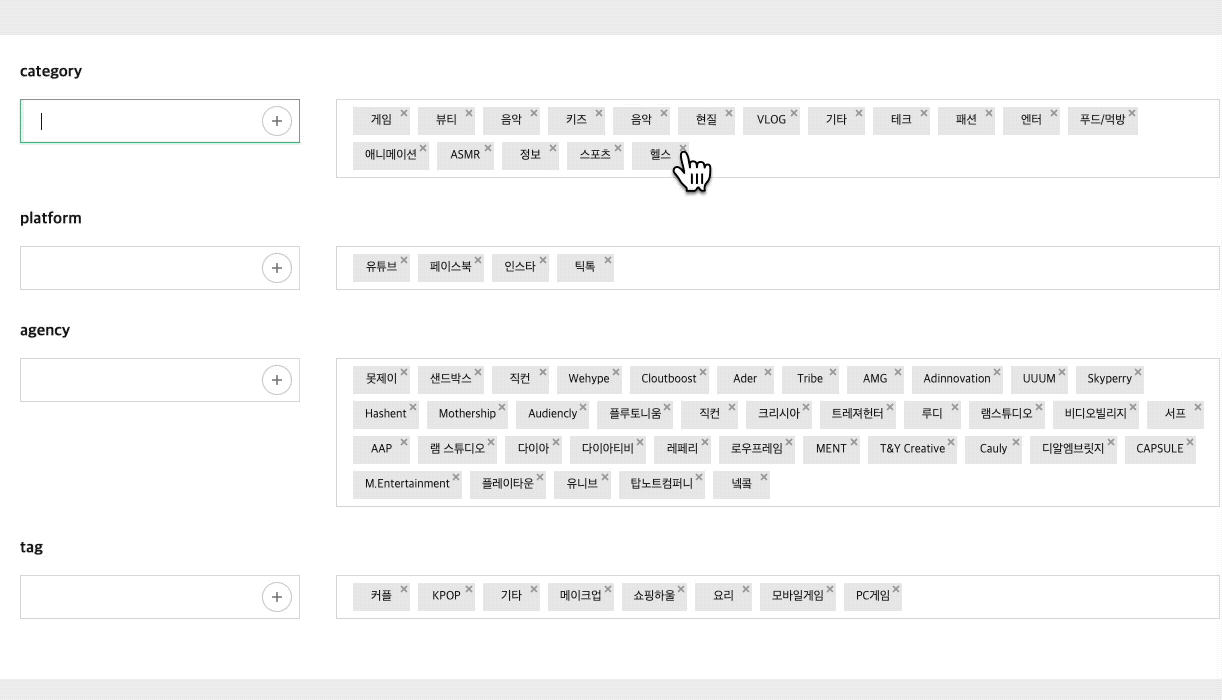Click the 메이크업 tag label
This screenshot has height=700, width=1222.
coord(578,596)
